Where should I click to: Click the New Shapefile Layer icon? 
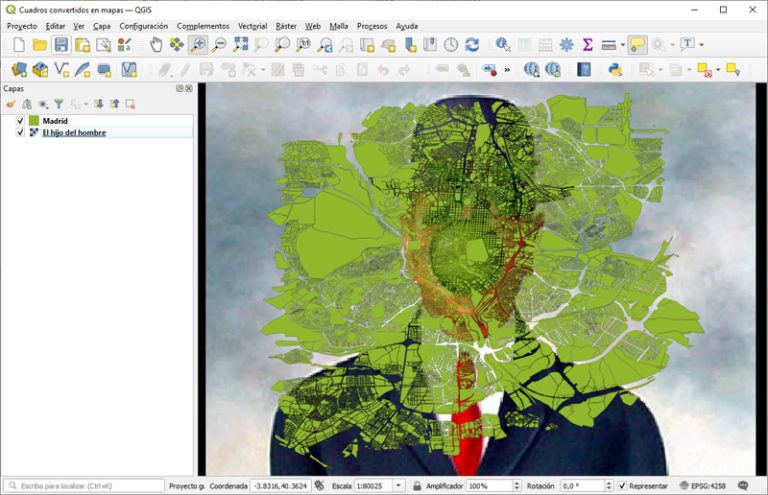61,70
